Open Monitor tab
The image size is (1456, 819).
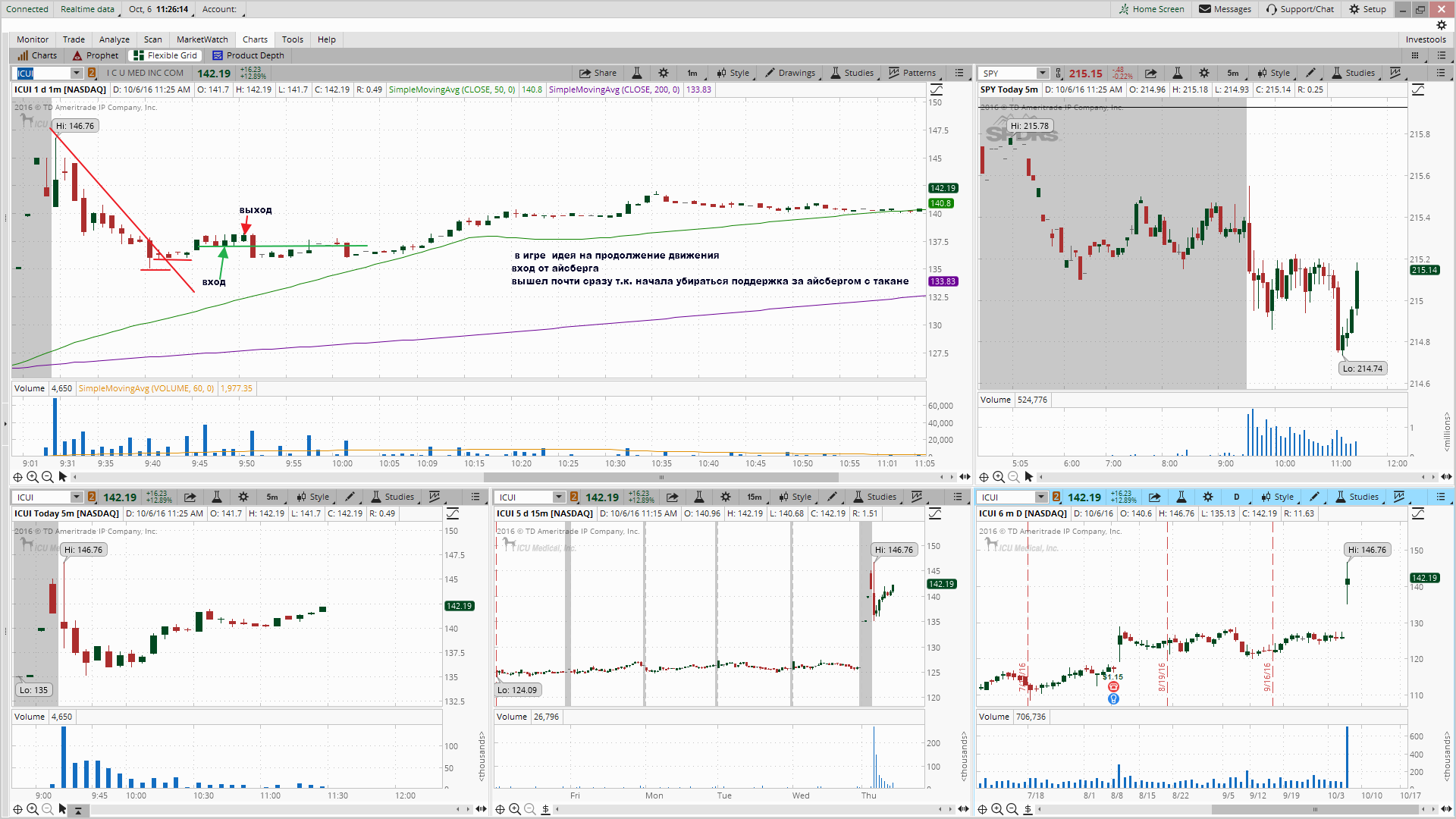(x=33, y=39)
